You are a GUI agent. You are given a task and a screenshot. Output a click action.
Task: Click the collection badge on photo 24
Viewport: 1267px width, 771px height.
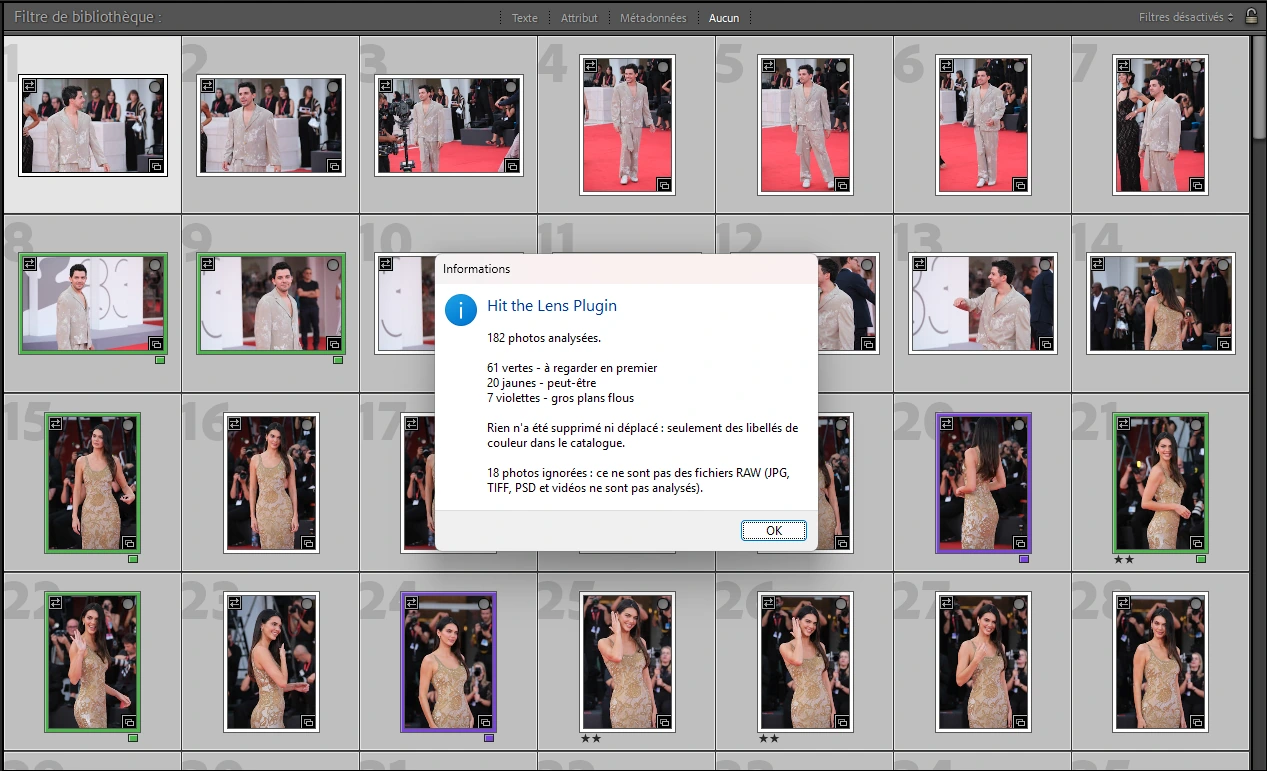(x=485, y=722)
